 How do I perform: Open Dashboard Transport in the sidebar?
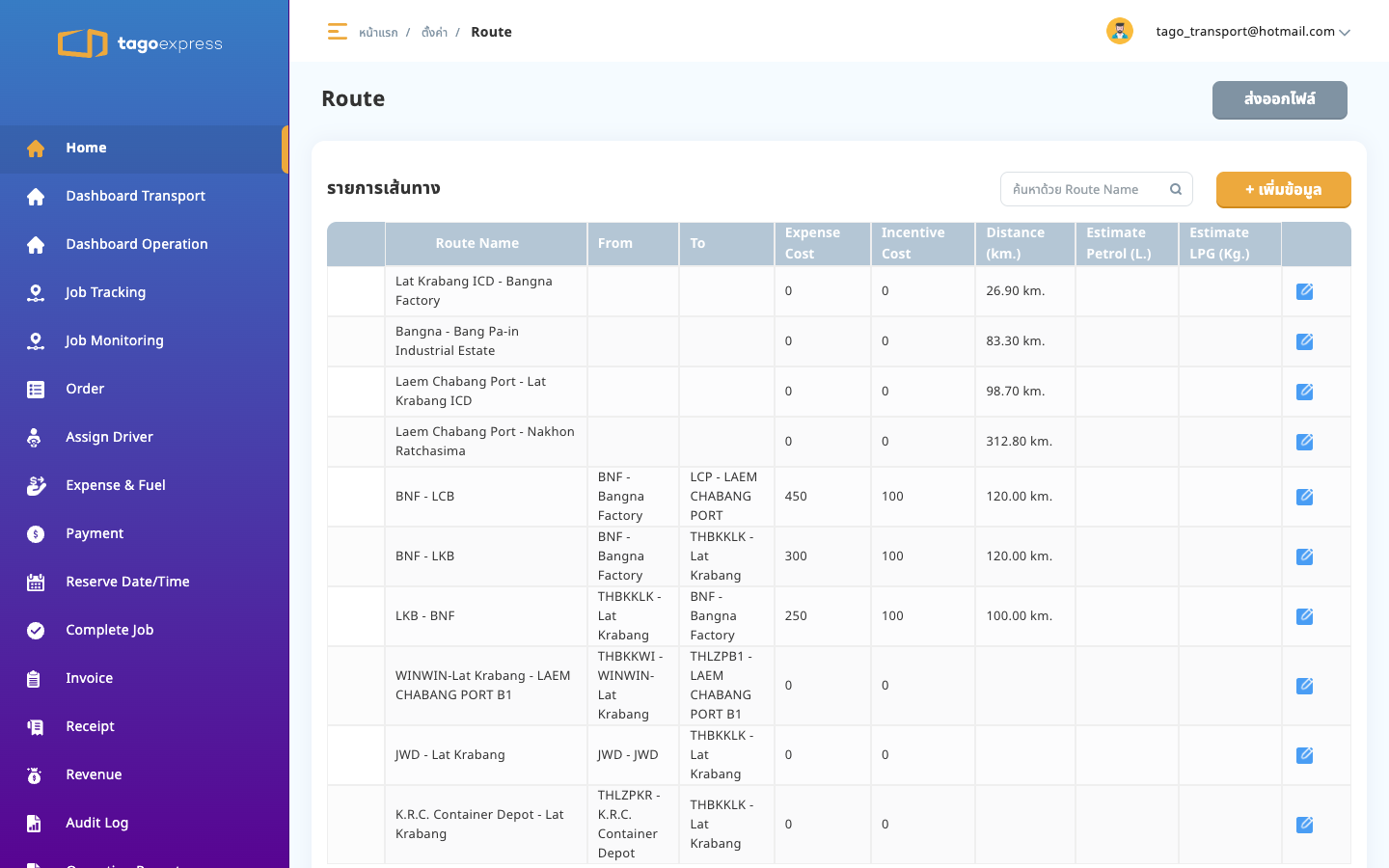point(145,197)
